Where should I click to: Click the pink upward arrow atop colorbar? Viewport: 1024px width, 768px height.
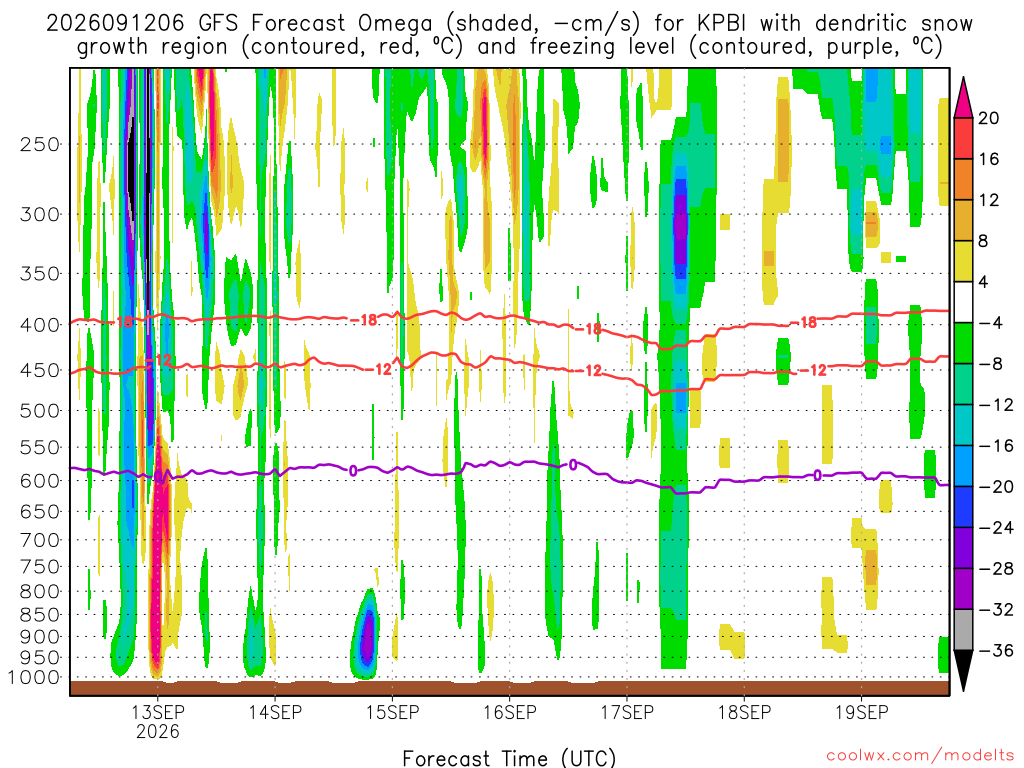[x=963, y=98]
